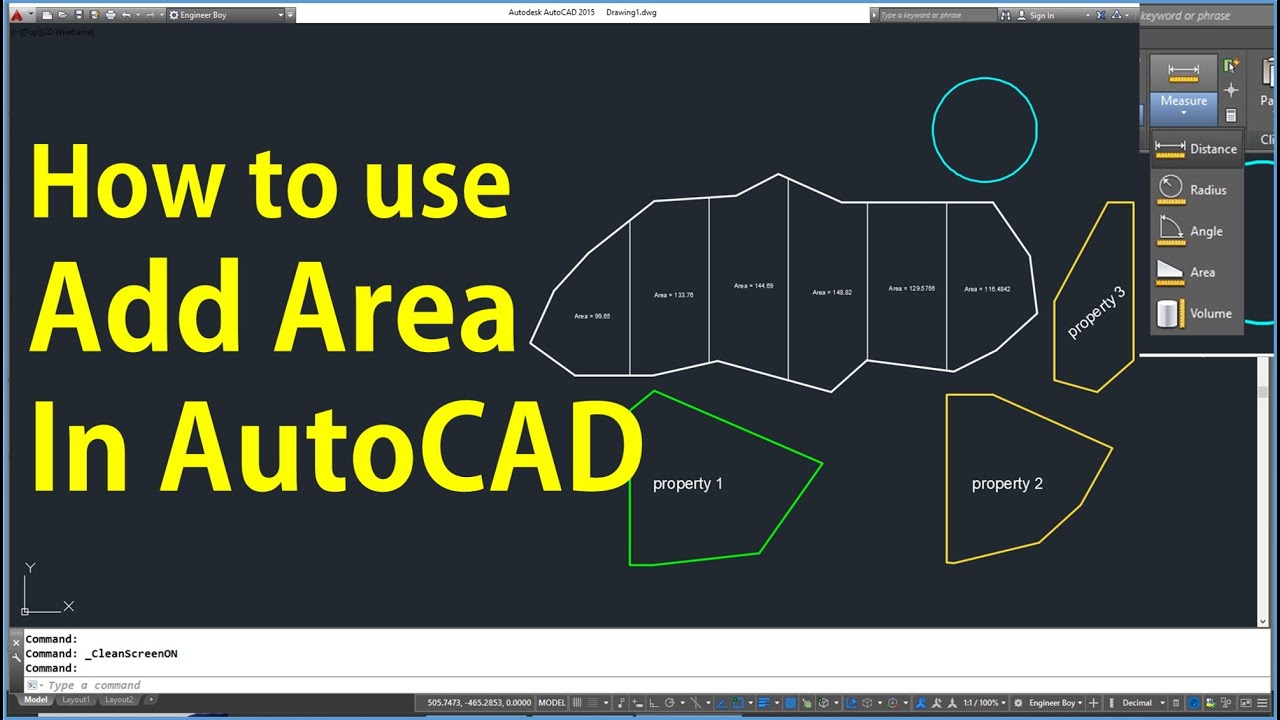The height and width of the screenshot is (720, 1280).
Task: Choose Angle from Measure menu
Action: pos(1197,231)
